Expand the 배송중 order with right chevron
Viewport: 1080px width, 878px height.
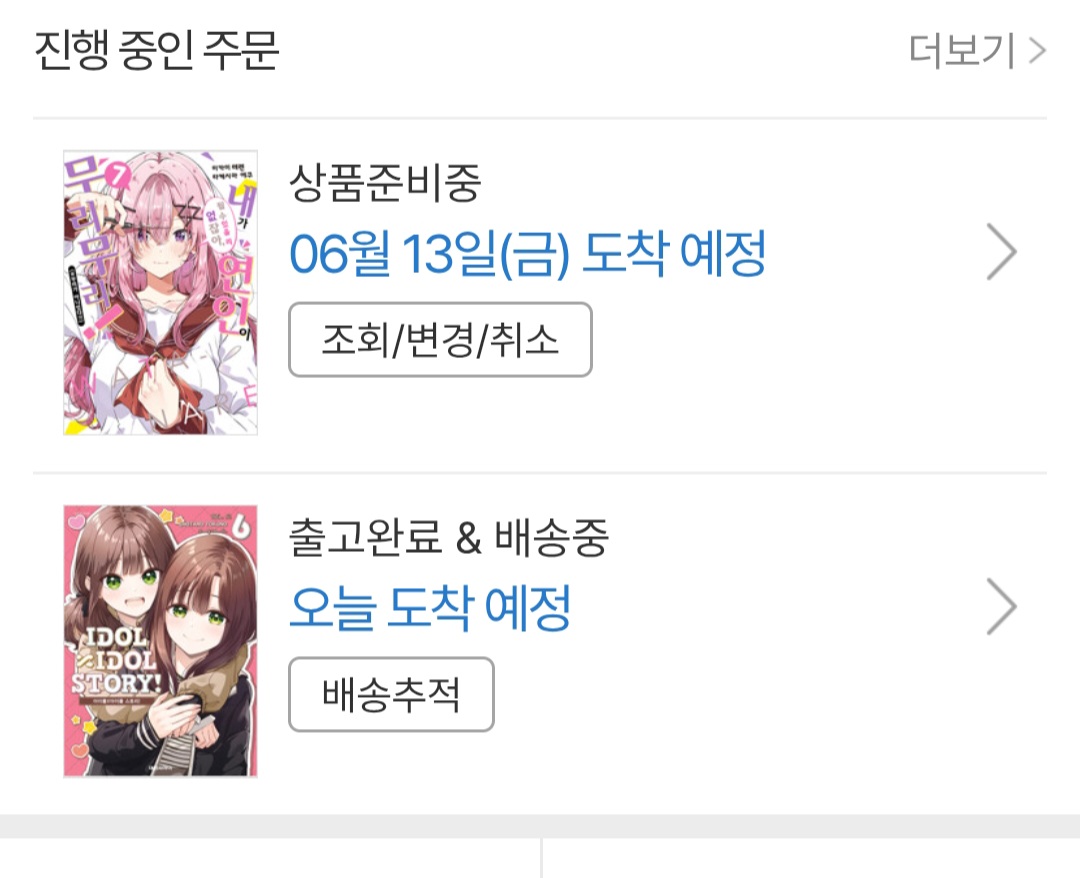coord(1001,606)
